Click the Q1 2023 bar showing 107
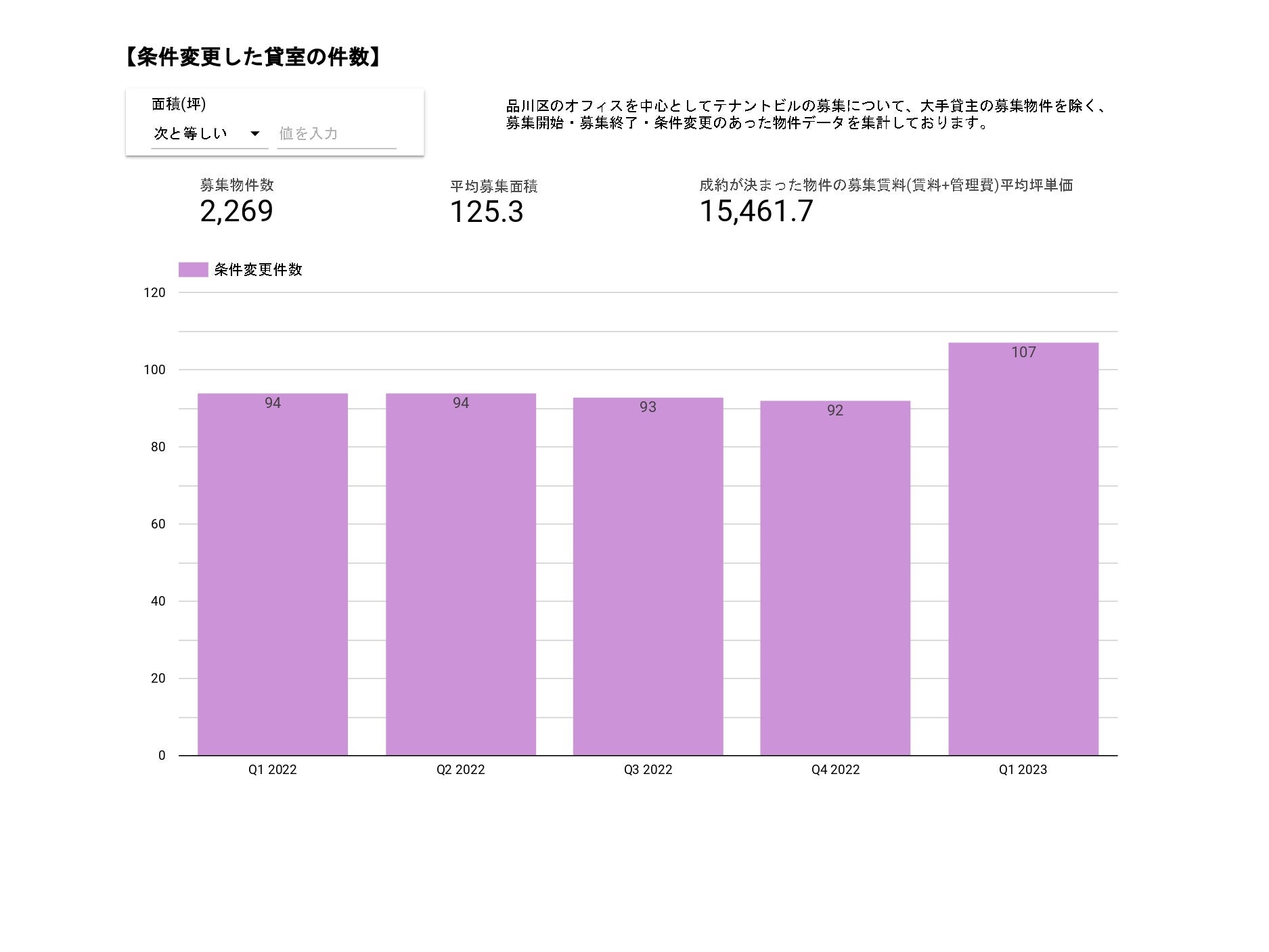1269x952 pixels. pos(1023,549)
